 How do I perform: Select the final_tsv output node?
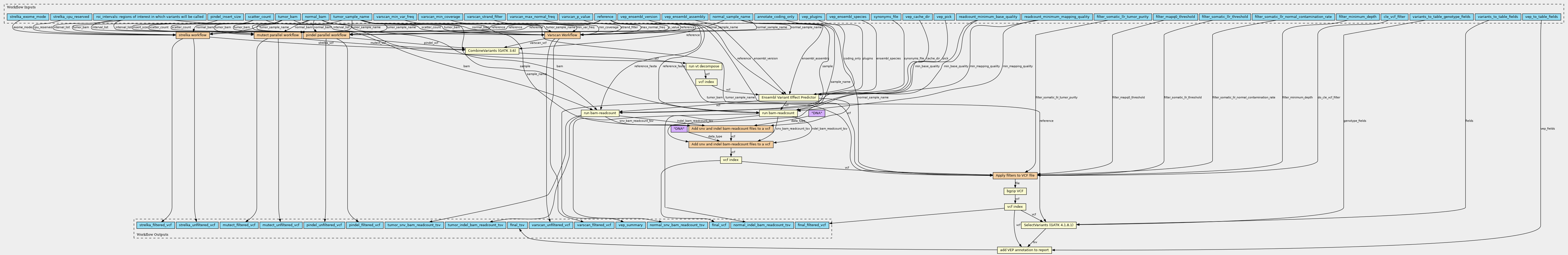[517, 225]
